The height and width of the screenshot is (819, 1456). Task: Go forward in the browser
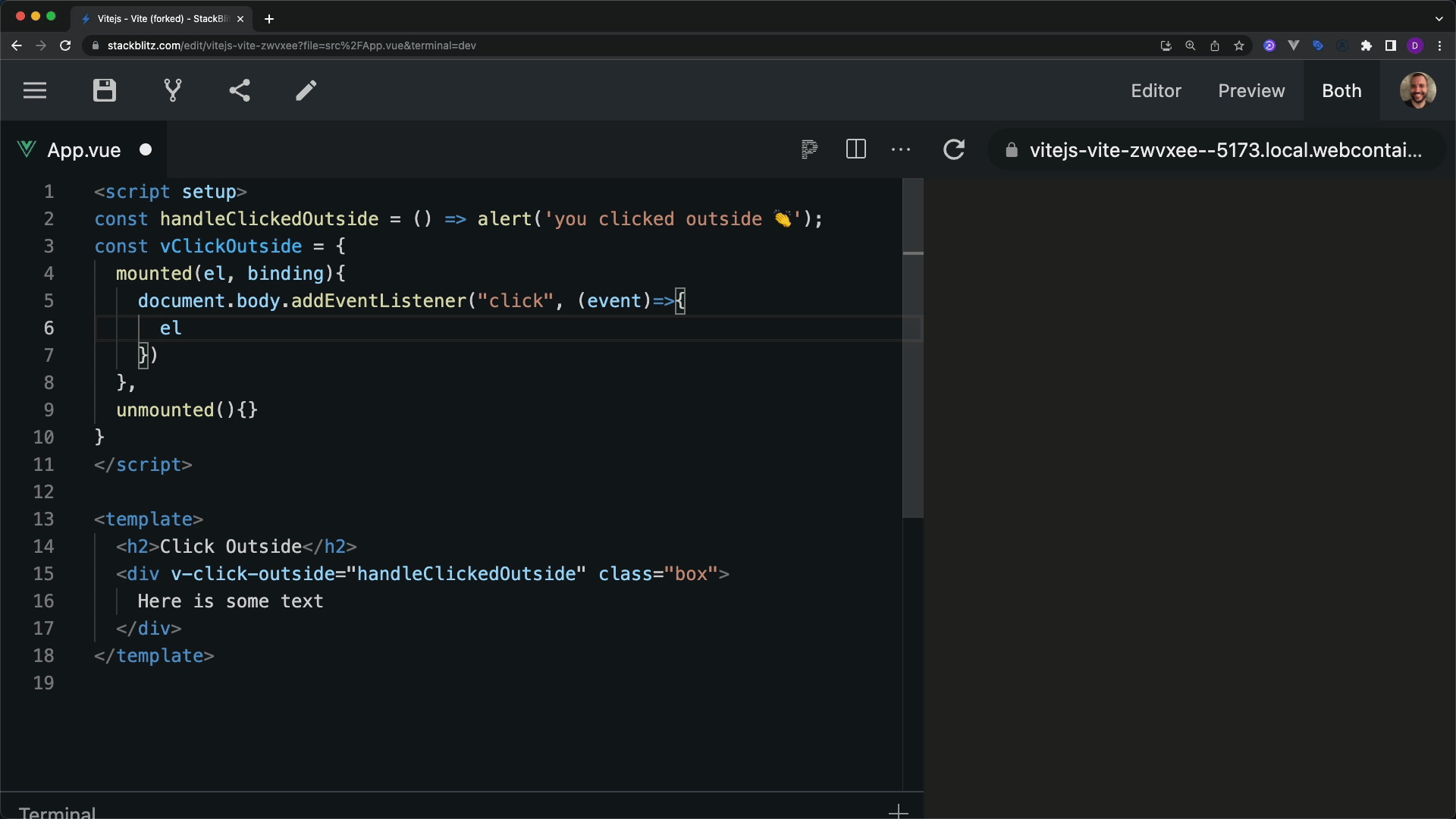(x=41, y=45)
